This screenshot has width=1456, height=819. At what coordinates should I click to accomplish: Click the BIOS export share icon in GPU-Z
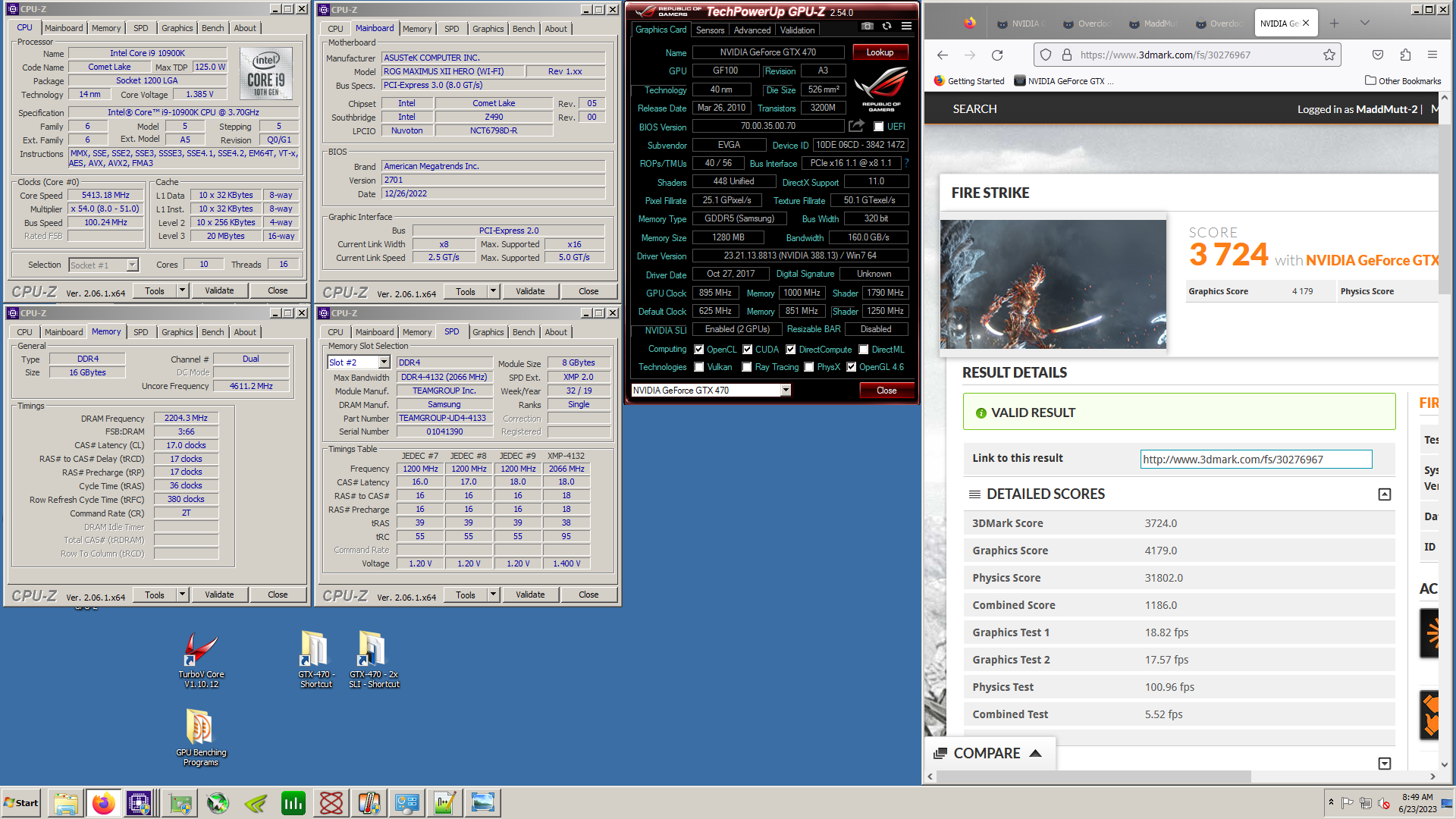point(856,126)
